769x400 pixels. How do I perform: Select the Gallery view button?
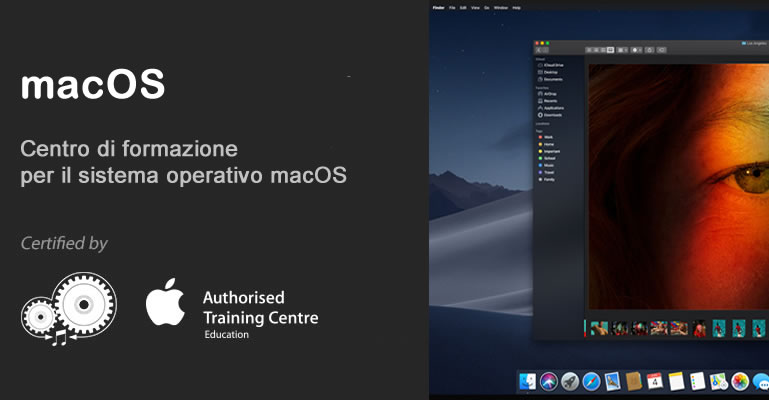click(x=610, y=50)
